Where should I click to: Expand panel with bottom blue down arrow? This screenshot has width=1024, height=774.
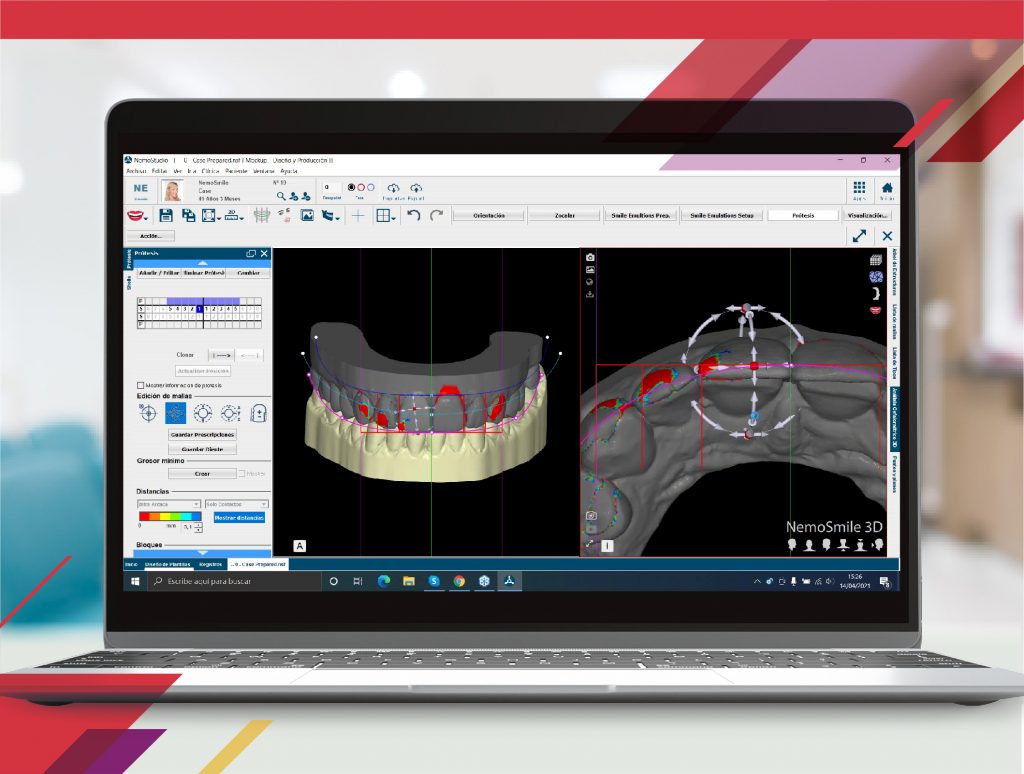pos(202,553)
